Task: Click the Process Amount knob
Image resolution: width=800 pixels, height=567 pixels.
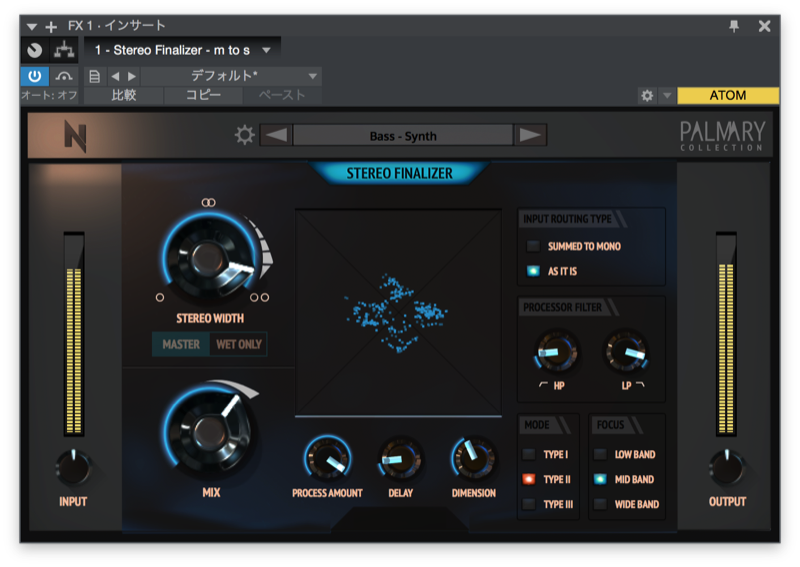Action: 328,459
